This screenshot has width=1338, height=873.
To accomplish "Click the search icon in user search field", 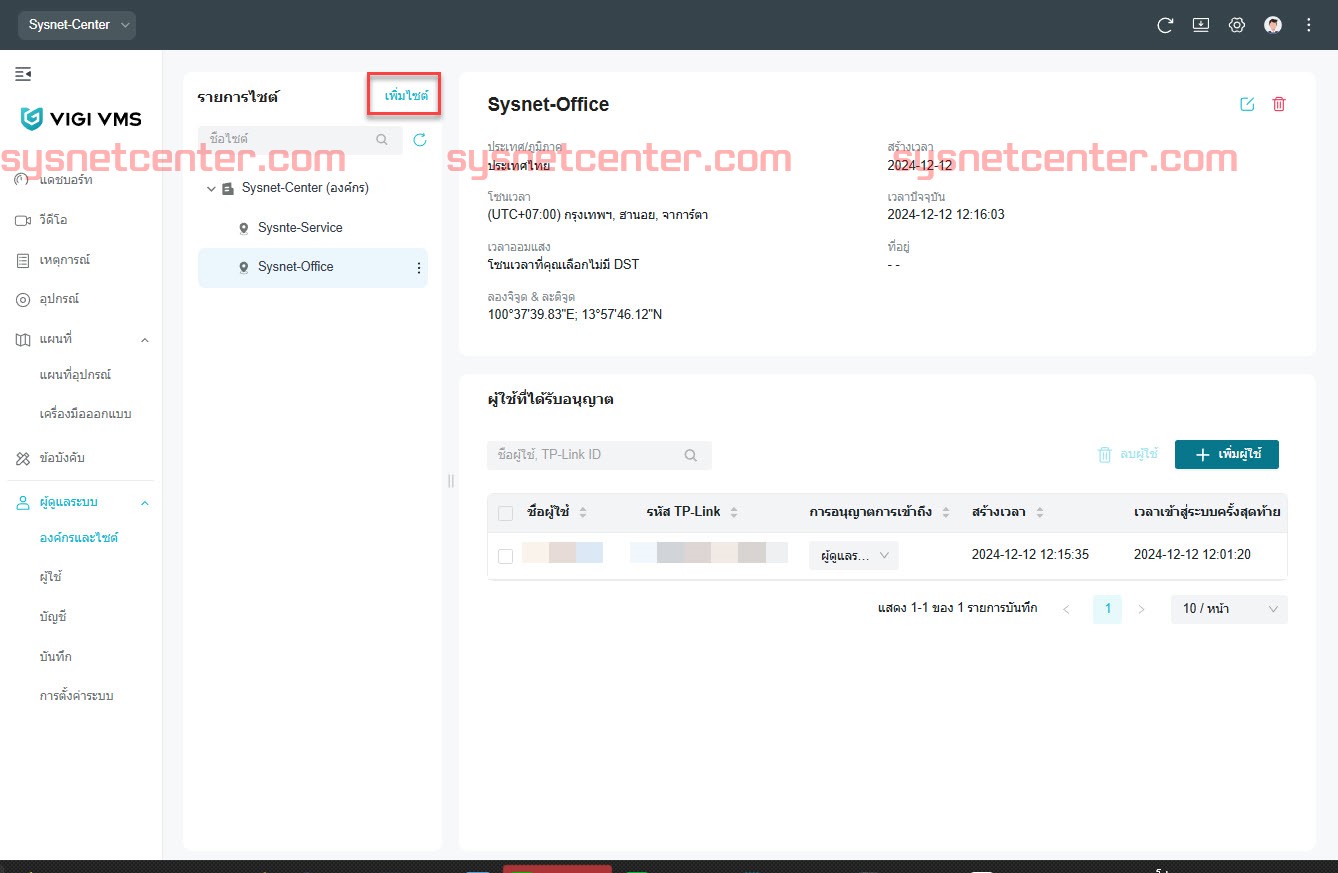I will pyautogui.click(x=691, y=455).
